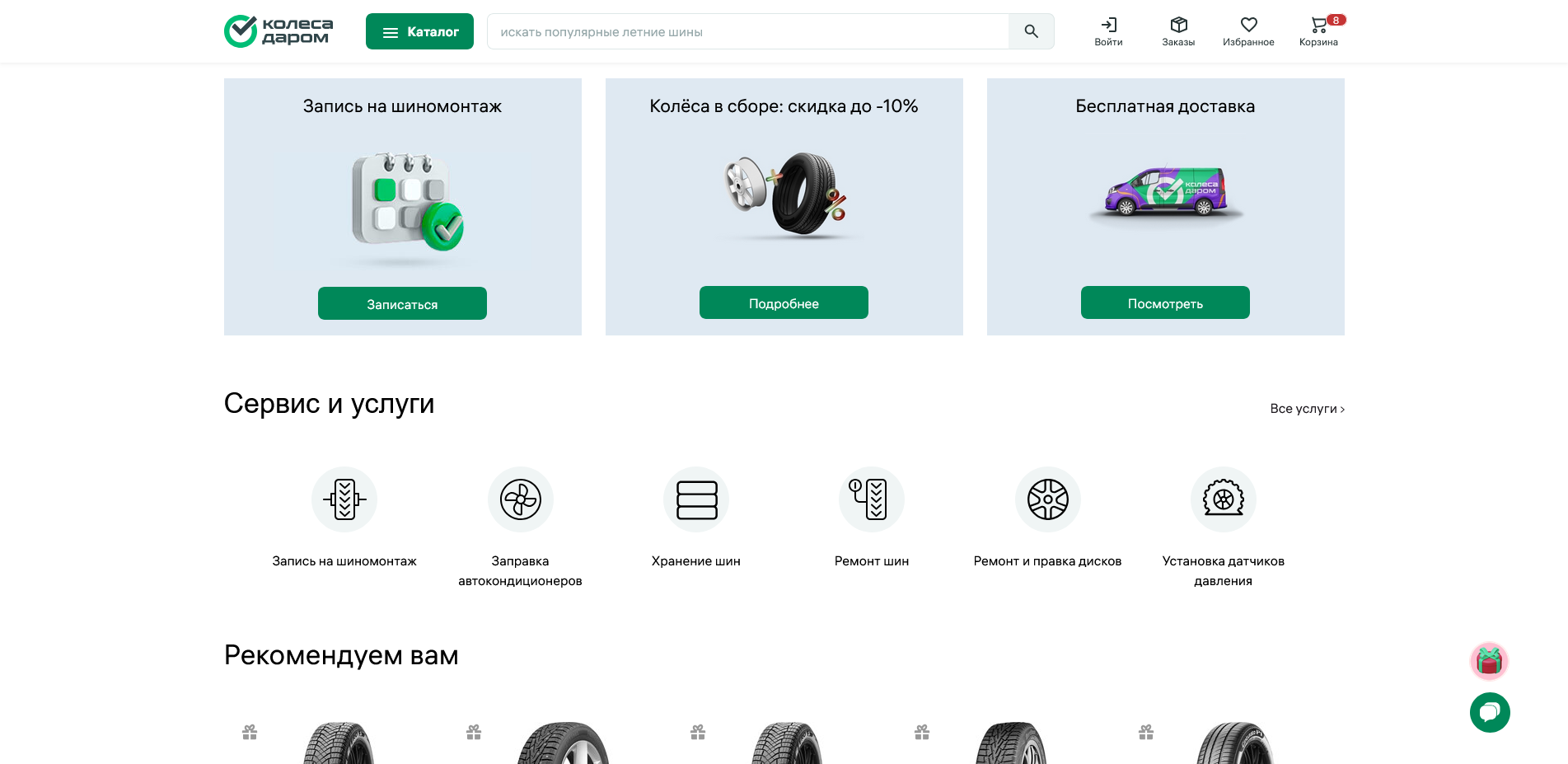Screen dimensions: 1568x764
Task: Click the Колеса Даром logo
Action: point(279,31)
